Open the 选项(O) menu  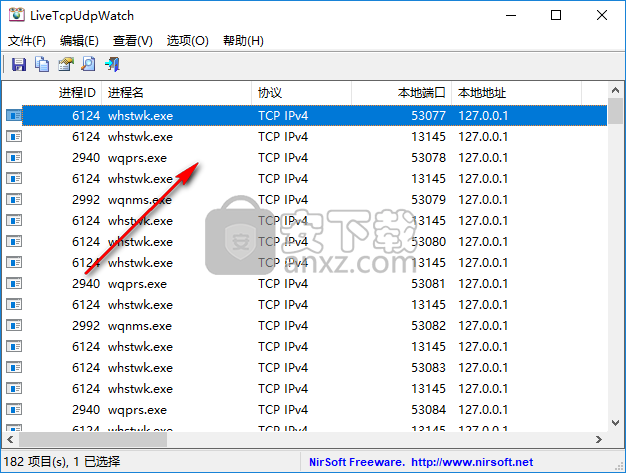pyautogui.click(x=187, y=41)
